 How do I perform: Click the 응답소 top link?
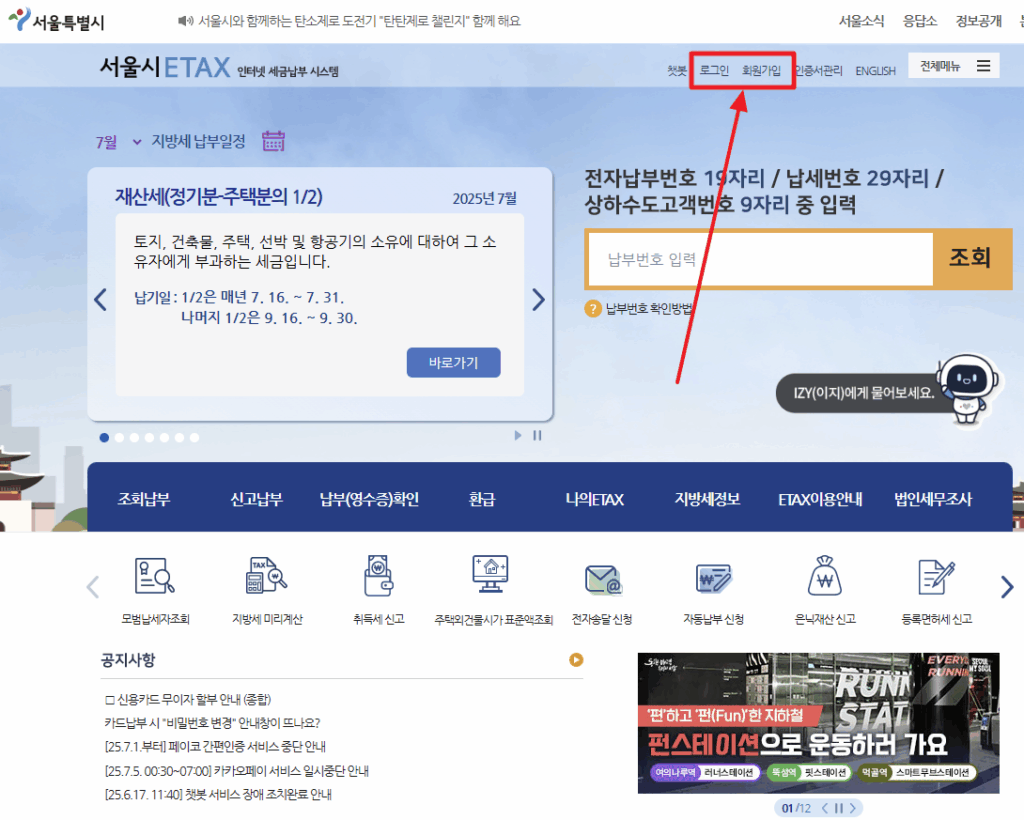tap(920, 21)
